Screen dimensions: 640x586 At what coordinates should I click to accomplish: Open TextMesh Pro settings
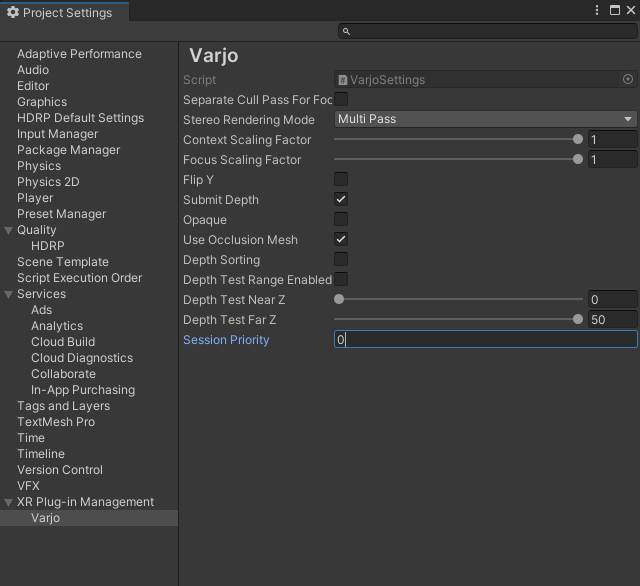click(x=56, y=422)
